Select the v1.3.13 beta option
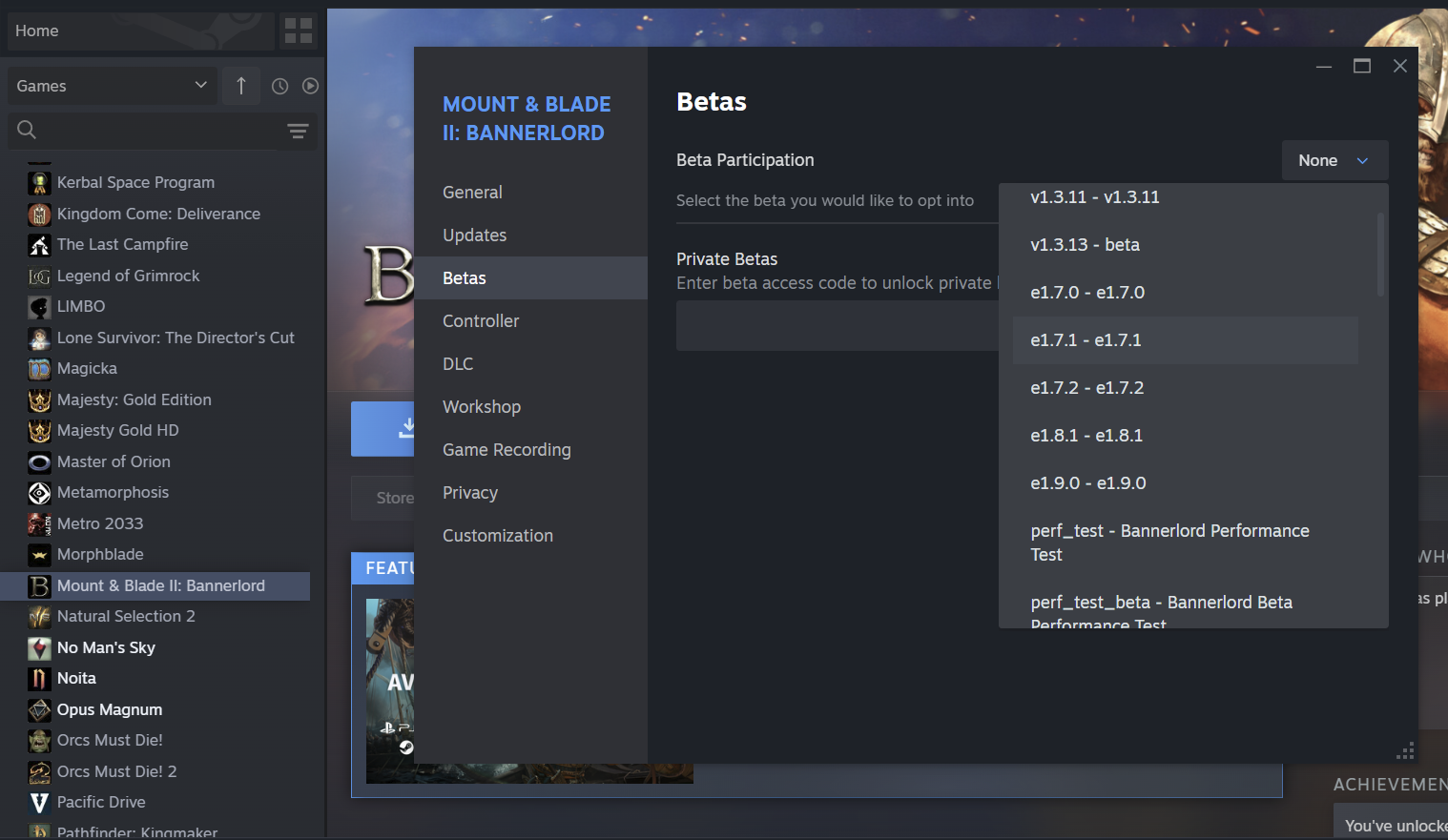This screenshot has width=1448, height=840. tap(1185, 245)
